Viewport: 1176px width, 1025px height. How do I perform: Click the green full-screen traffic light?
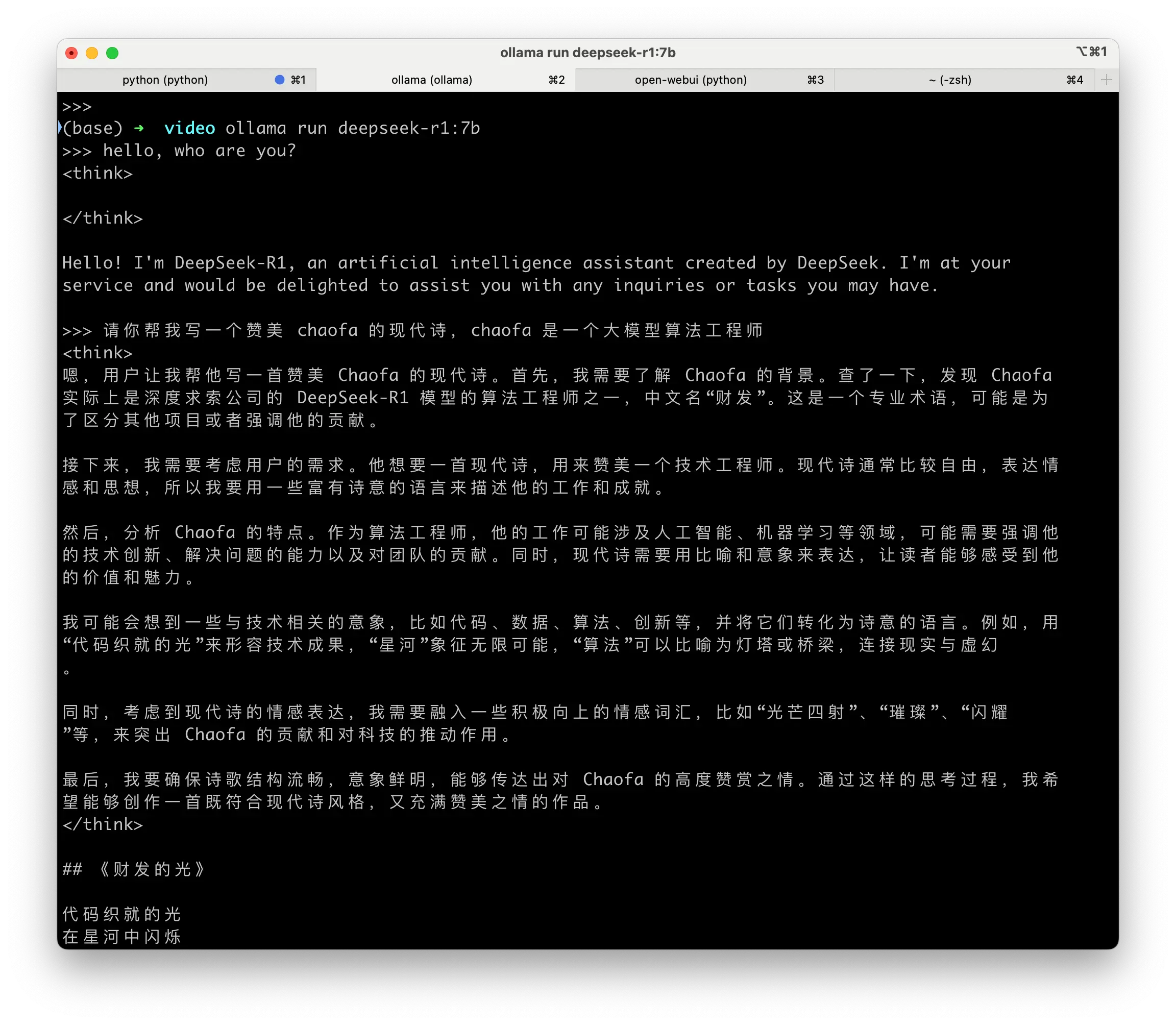coord(113,53)
